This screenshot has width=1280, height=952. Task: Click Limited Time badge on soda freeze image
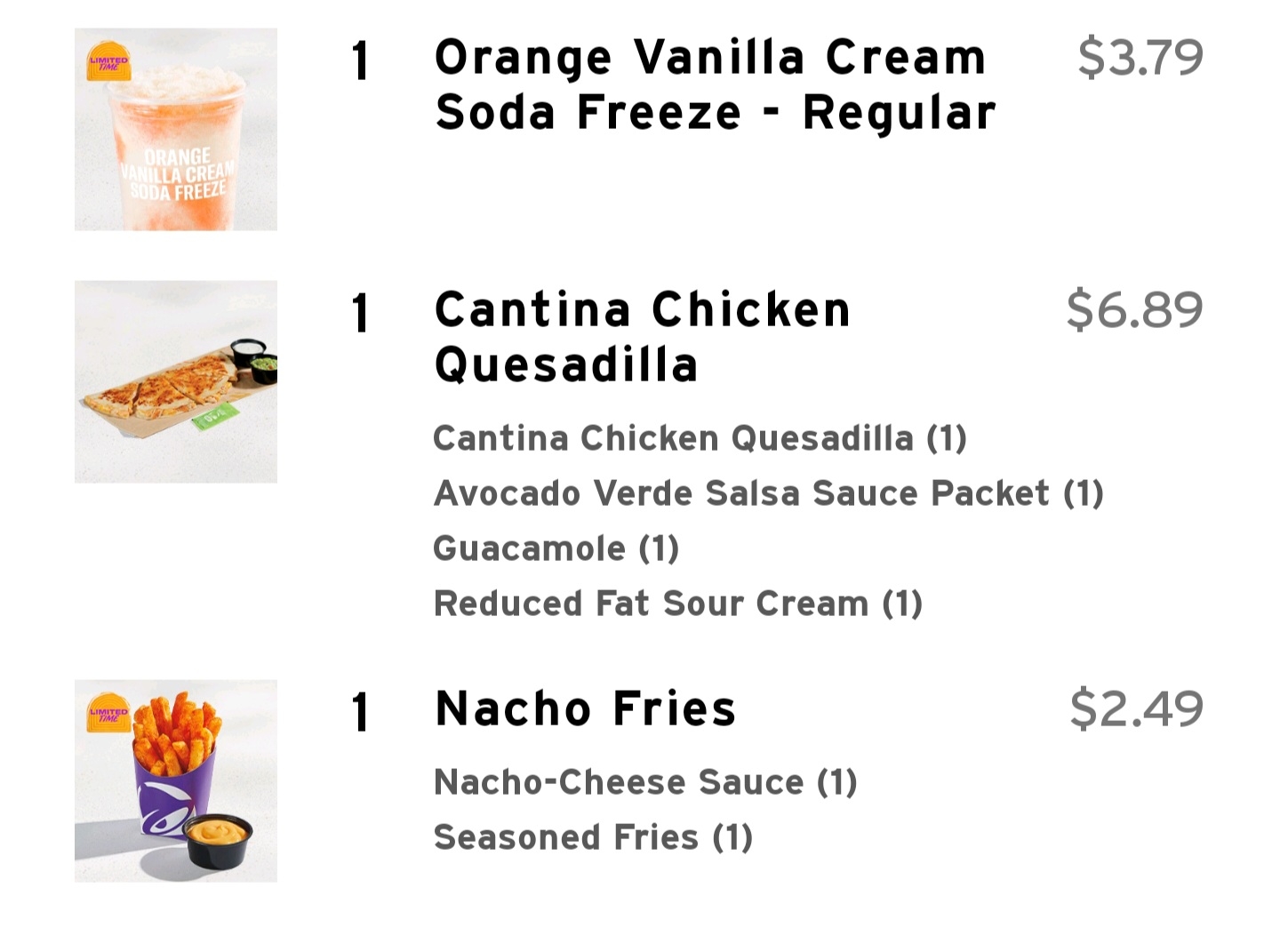point(108,62)
